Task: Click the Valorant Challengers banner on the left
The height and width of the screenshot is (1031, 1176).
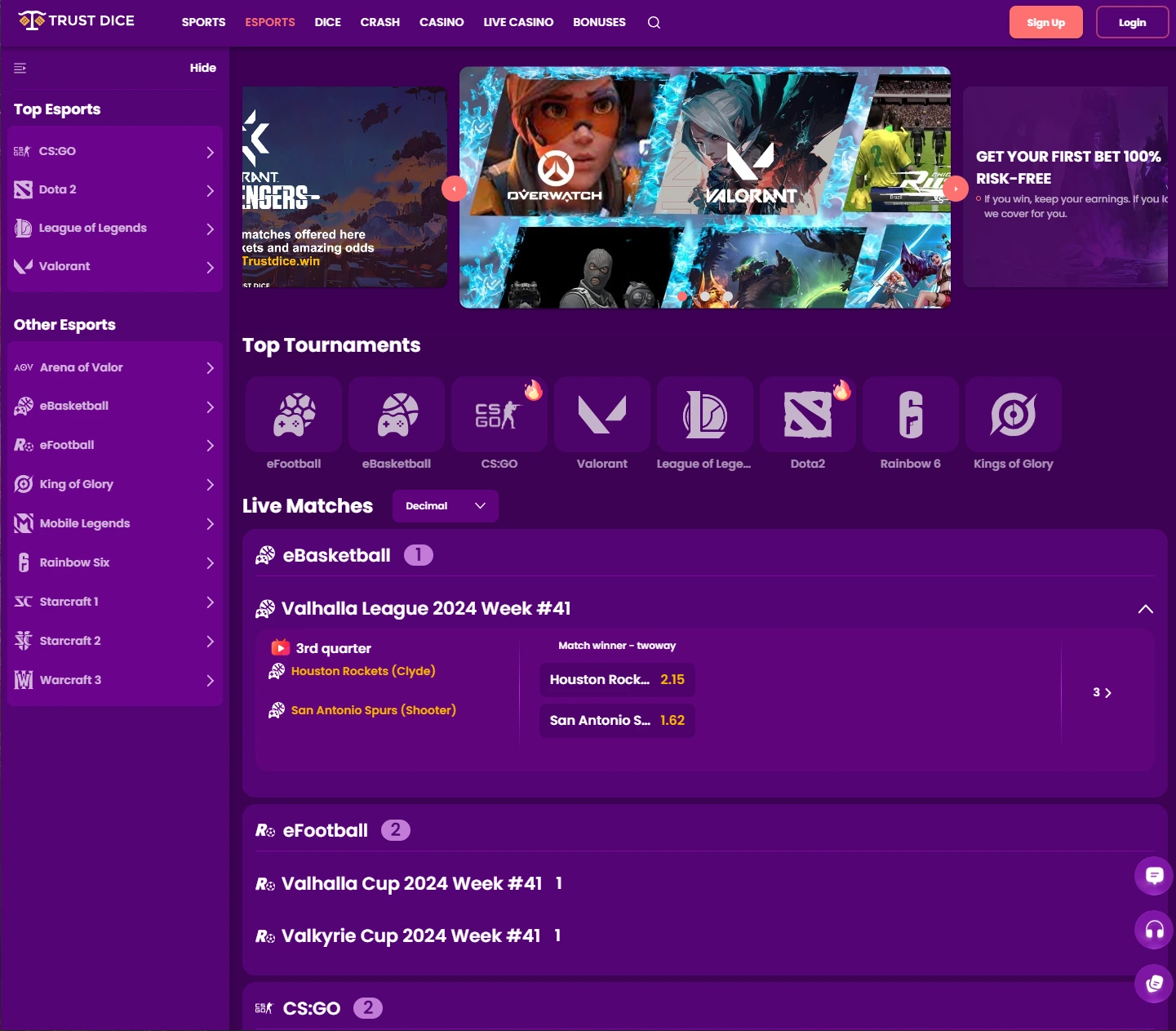Action: click(344, 187)
